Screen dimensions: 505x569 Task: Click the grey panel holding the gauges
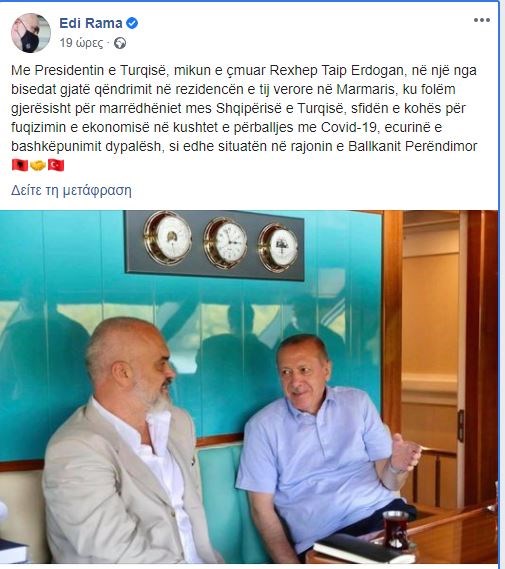214,245
